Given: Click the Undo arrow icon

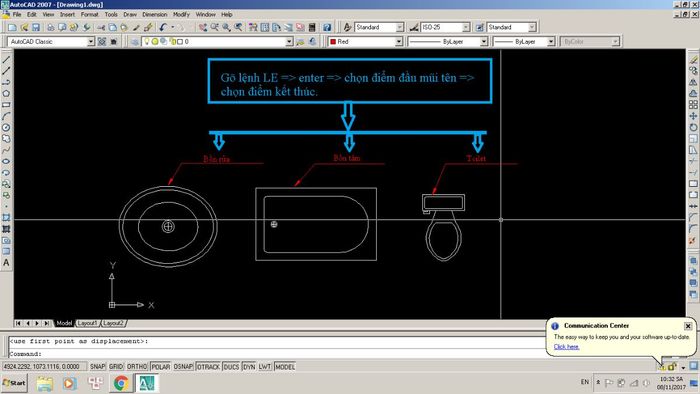Looking at the screenshot, I should pos(163,27).
